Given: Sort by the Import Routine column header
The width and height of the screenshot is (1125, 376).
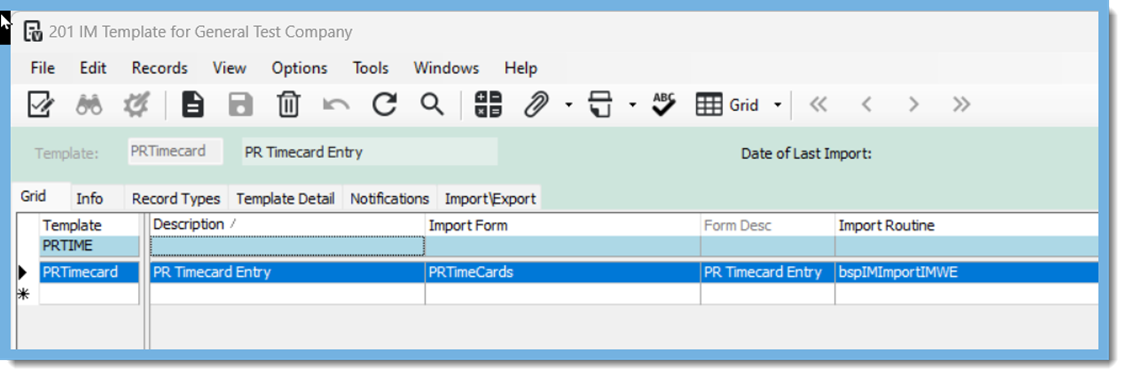Looking at the screenshot, I should coord(966,225).
